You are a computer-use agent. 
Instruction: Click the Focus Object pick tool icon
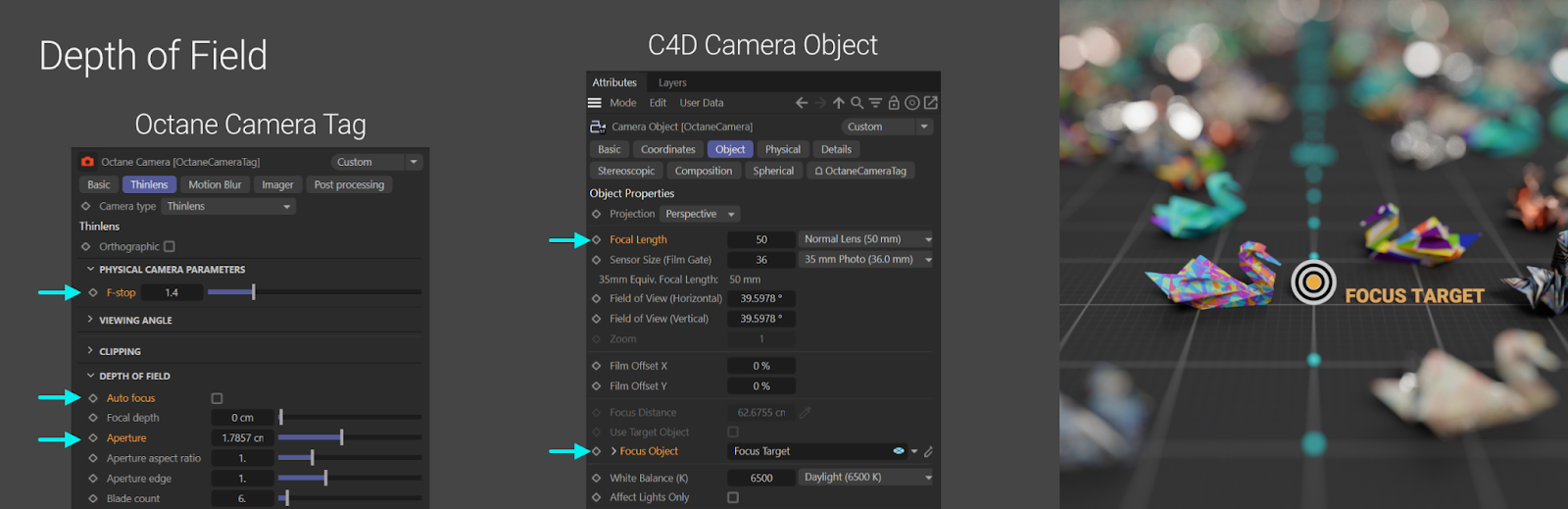(928, 452)
